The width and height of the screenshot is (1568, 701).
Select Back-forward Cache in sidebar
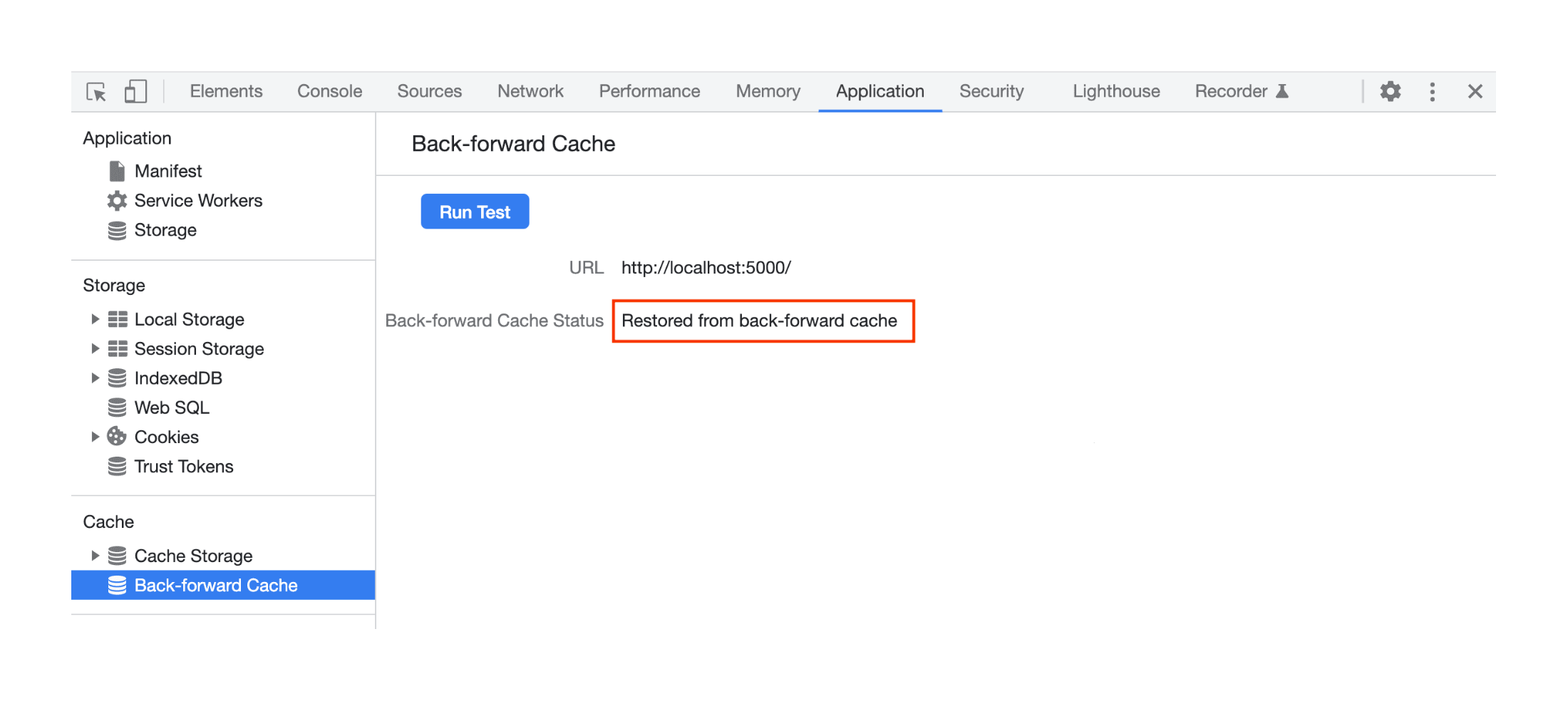tap(216, 585)
